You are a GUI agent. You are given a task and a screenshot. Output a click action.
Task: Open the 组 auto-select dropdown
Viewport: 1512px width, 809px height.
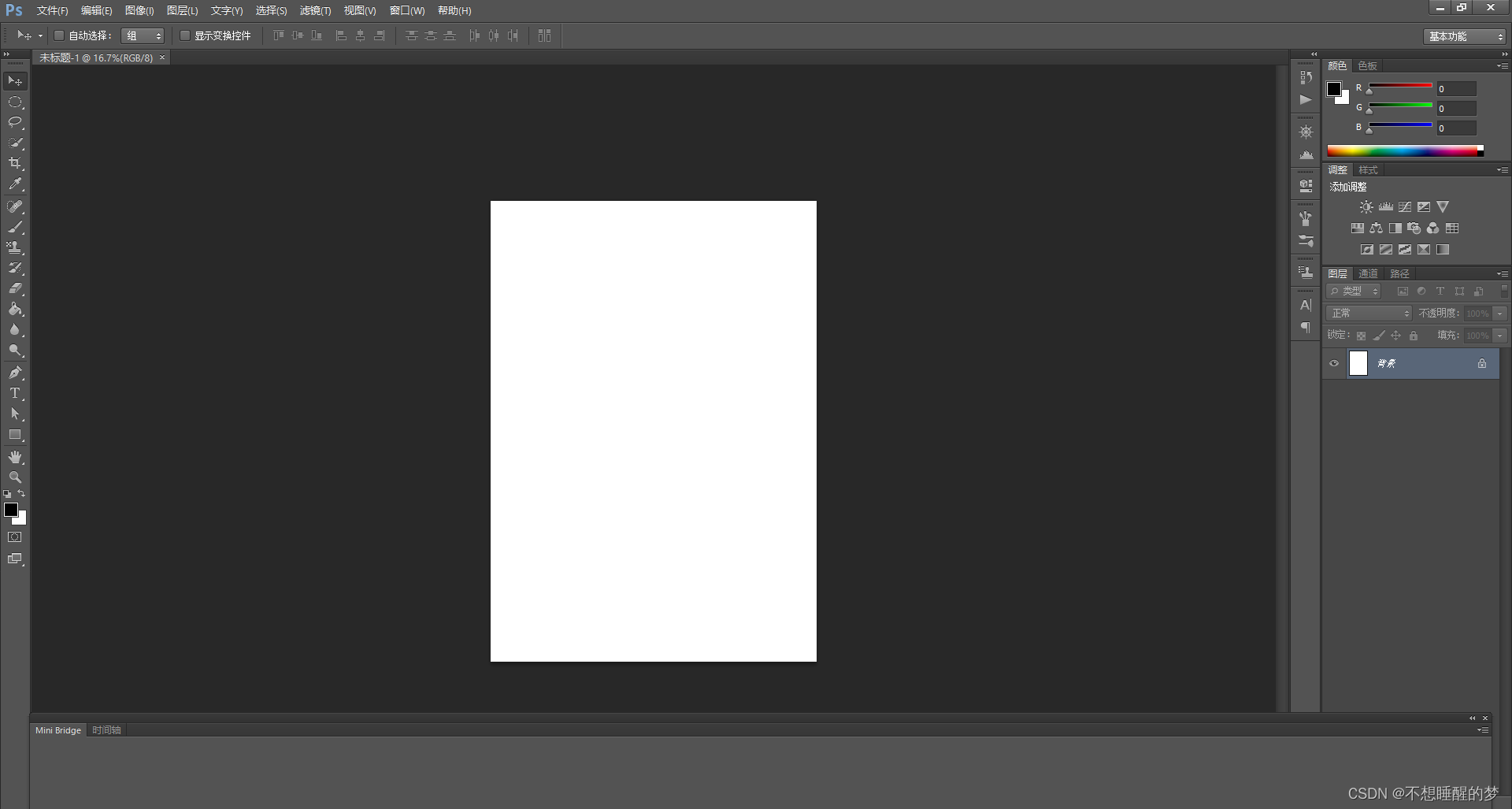pos(143,35)
